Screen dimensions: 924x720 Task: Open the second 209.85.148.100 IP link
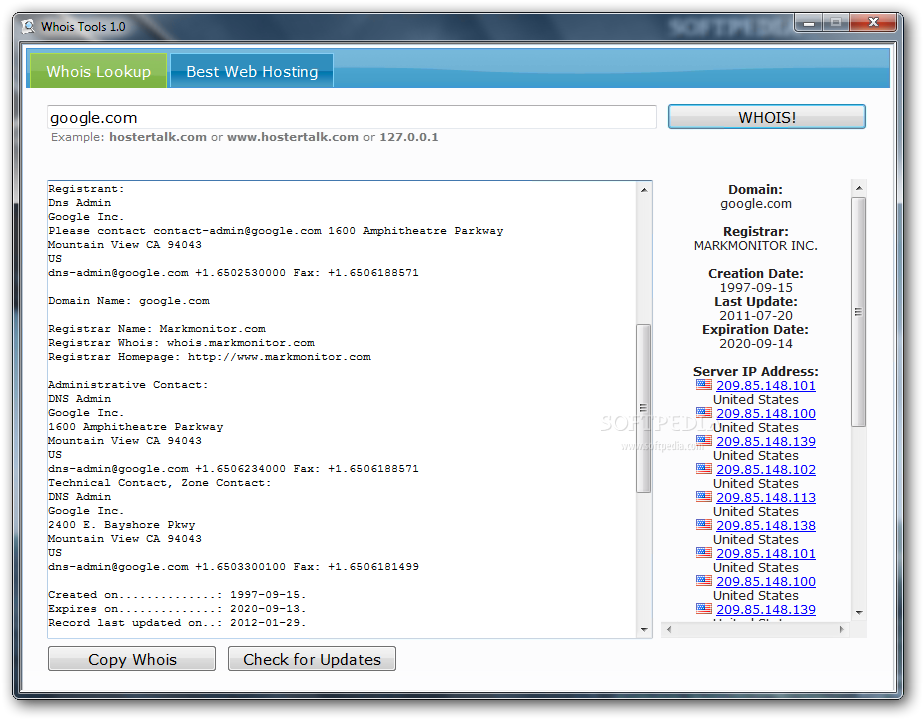tap(765, 582)
